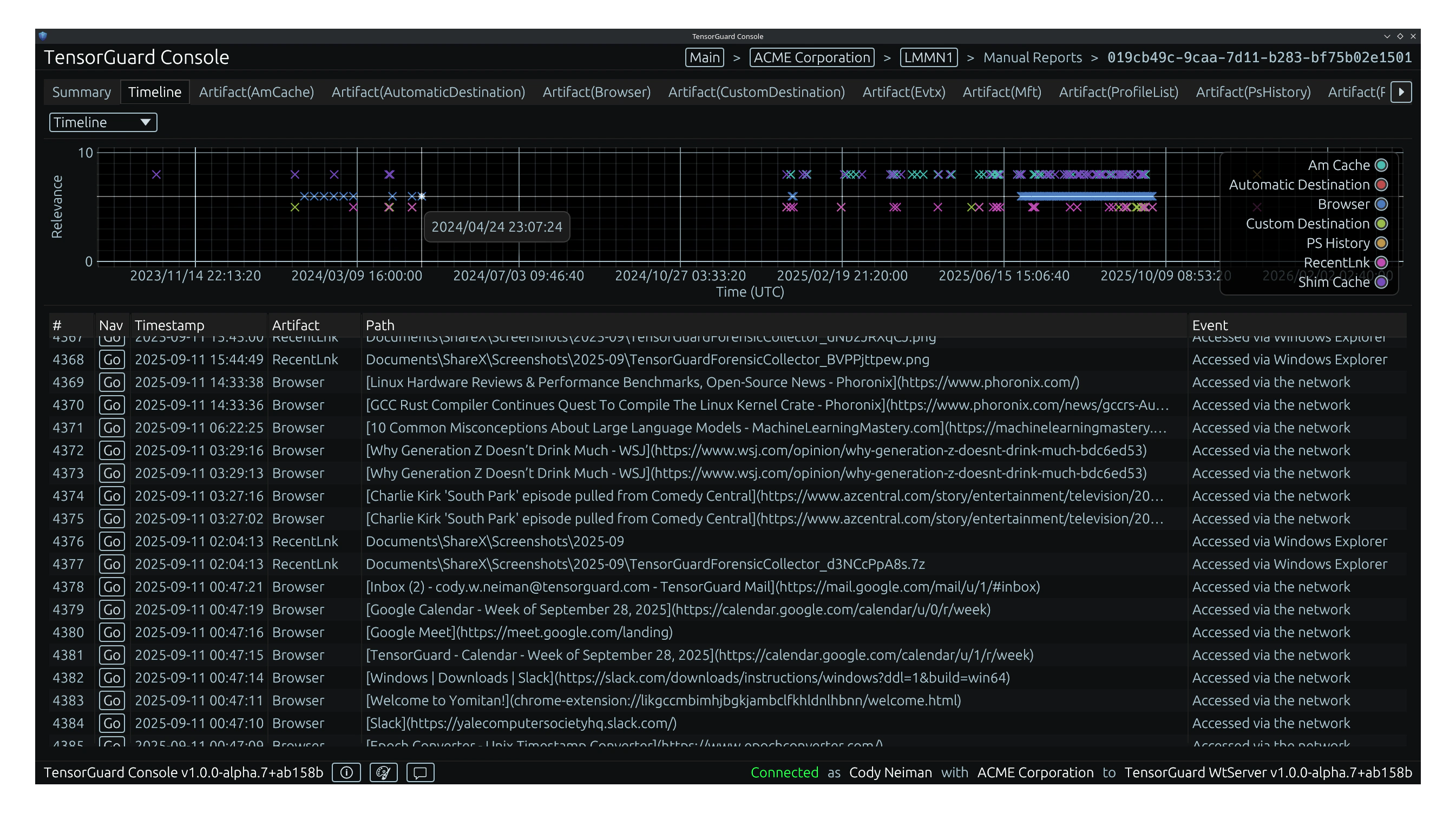Click the feedback chat bubble icon
This screenshot has width=1456, height=826.
(x=421, y=772)
